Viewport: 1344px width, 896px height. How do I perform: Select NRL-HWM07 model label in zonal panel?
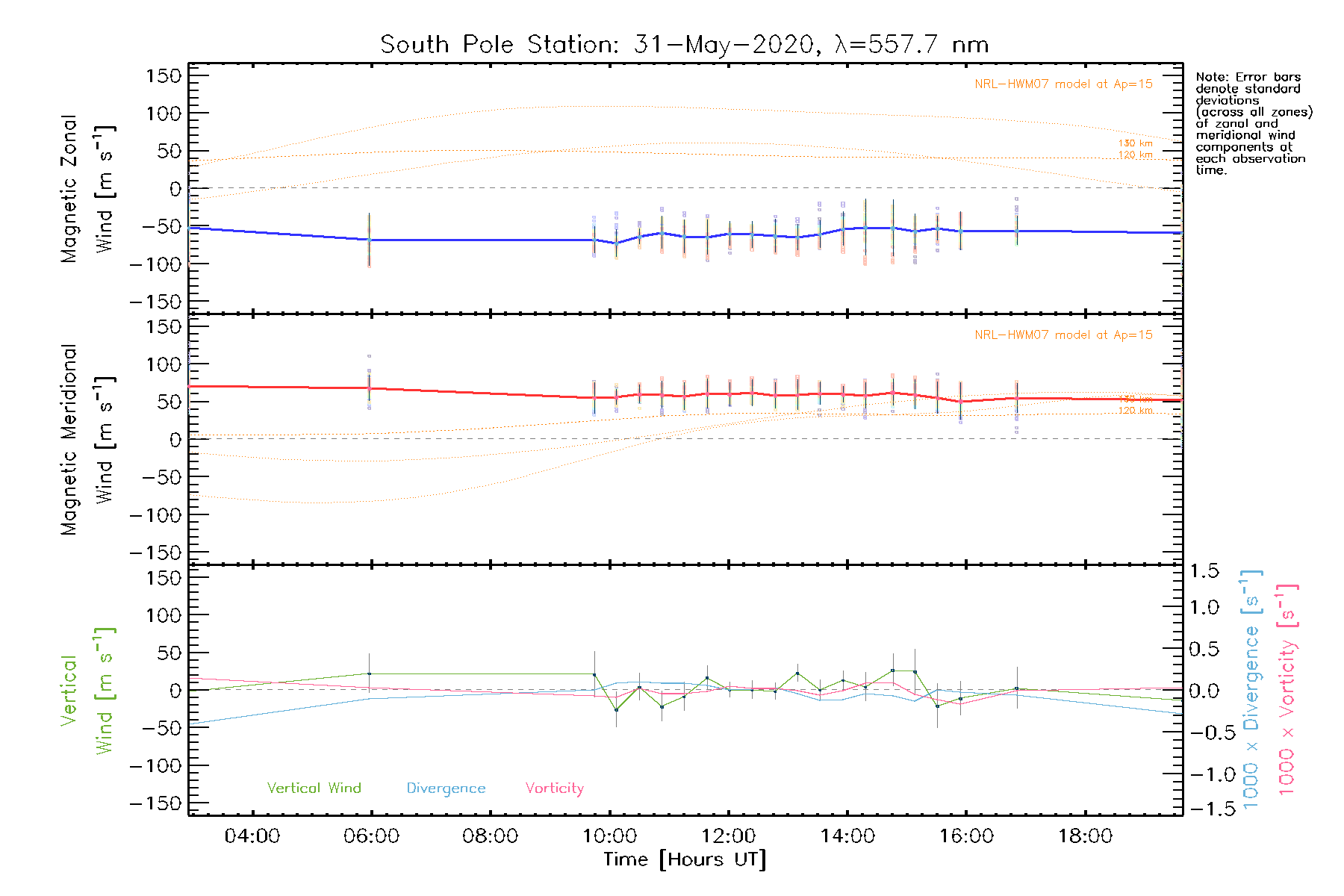point(1063,84)
